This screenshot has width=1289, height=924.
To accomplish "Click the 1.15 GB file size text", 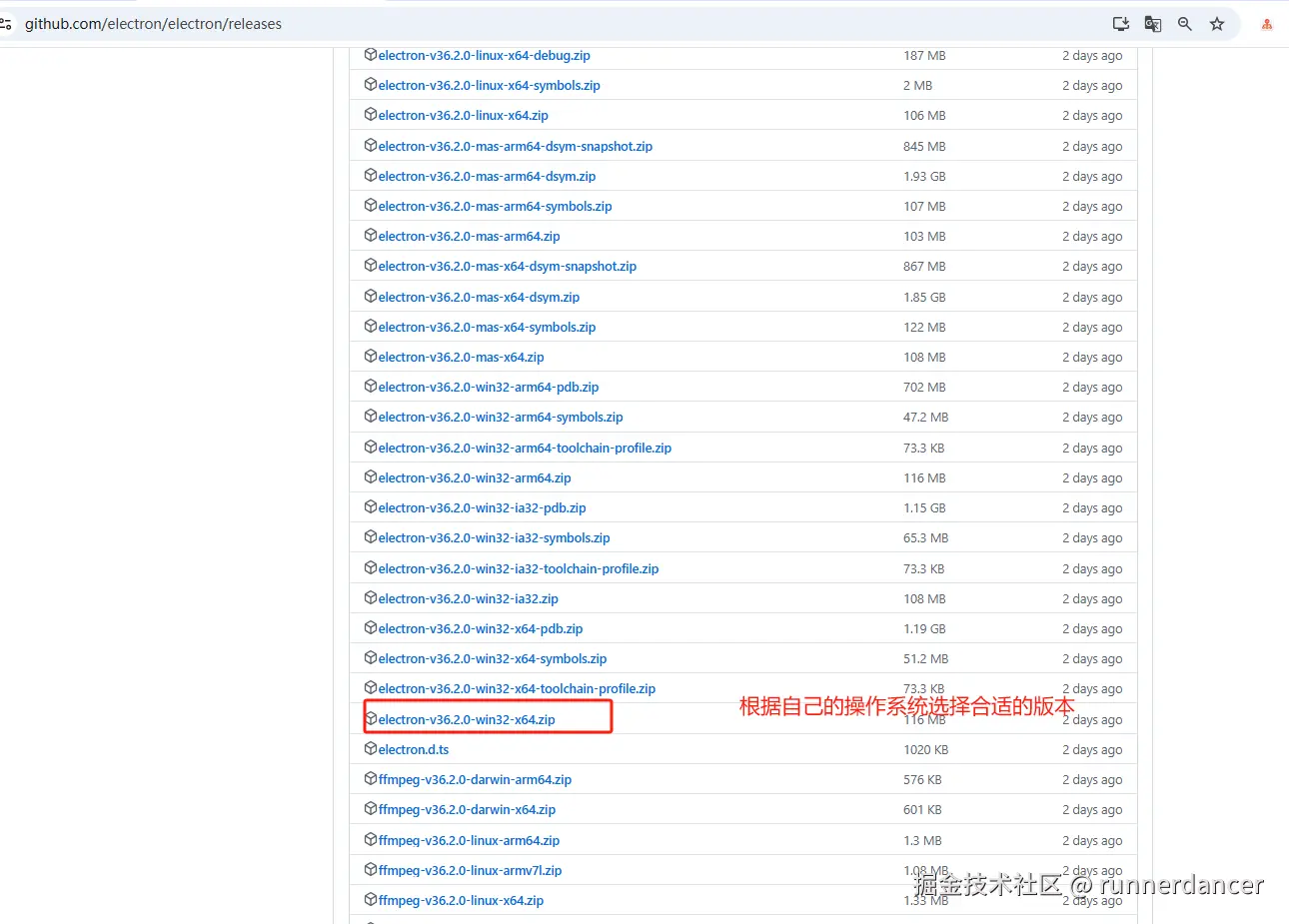I will pyautogui.click(x=924, y=508).
